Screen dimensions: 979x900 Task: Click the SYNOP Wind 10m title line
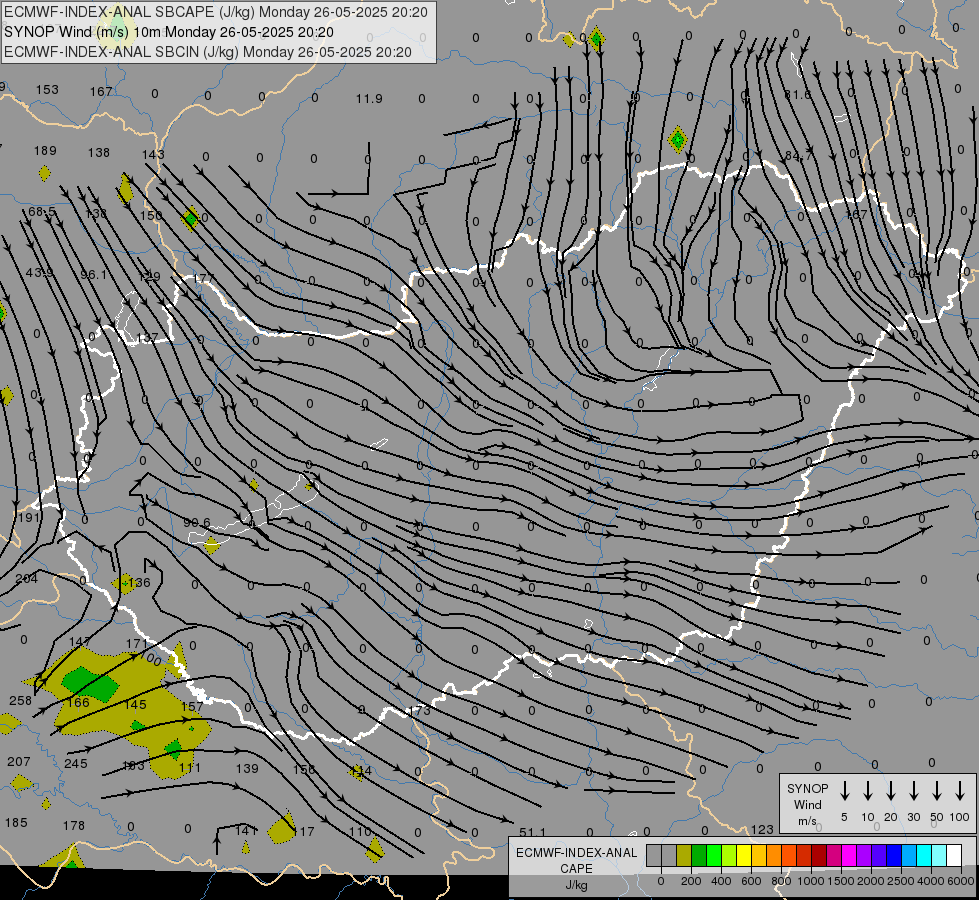click(x=169, y=32)
